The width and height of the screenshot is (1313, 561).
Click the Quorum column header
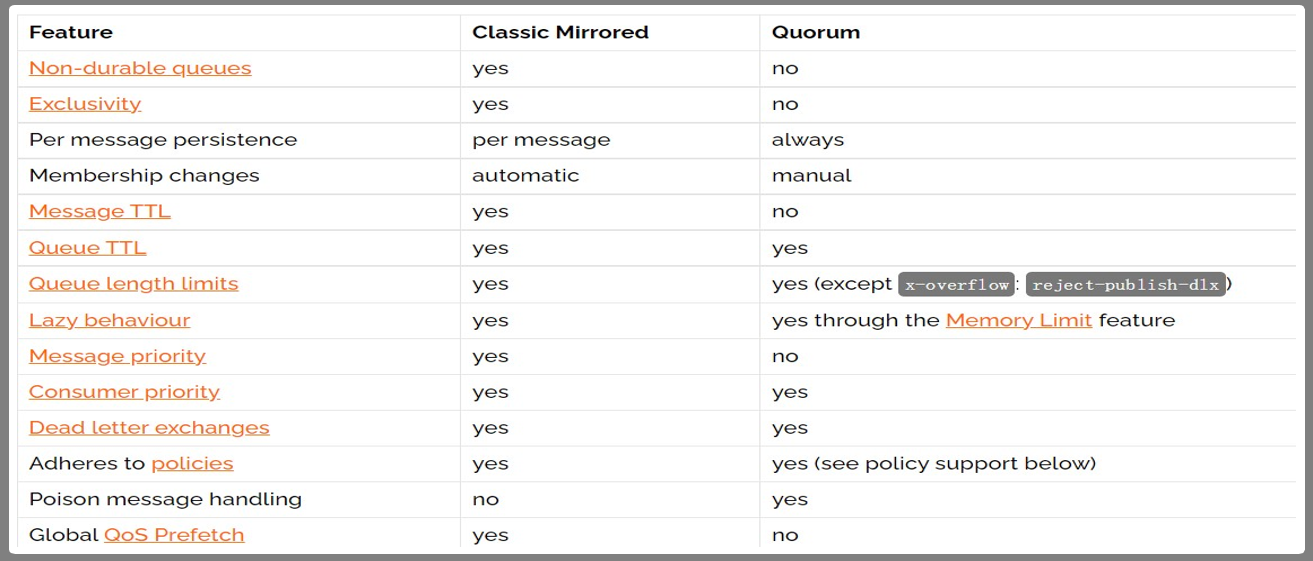[x=816, y=32]
